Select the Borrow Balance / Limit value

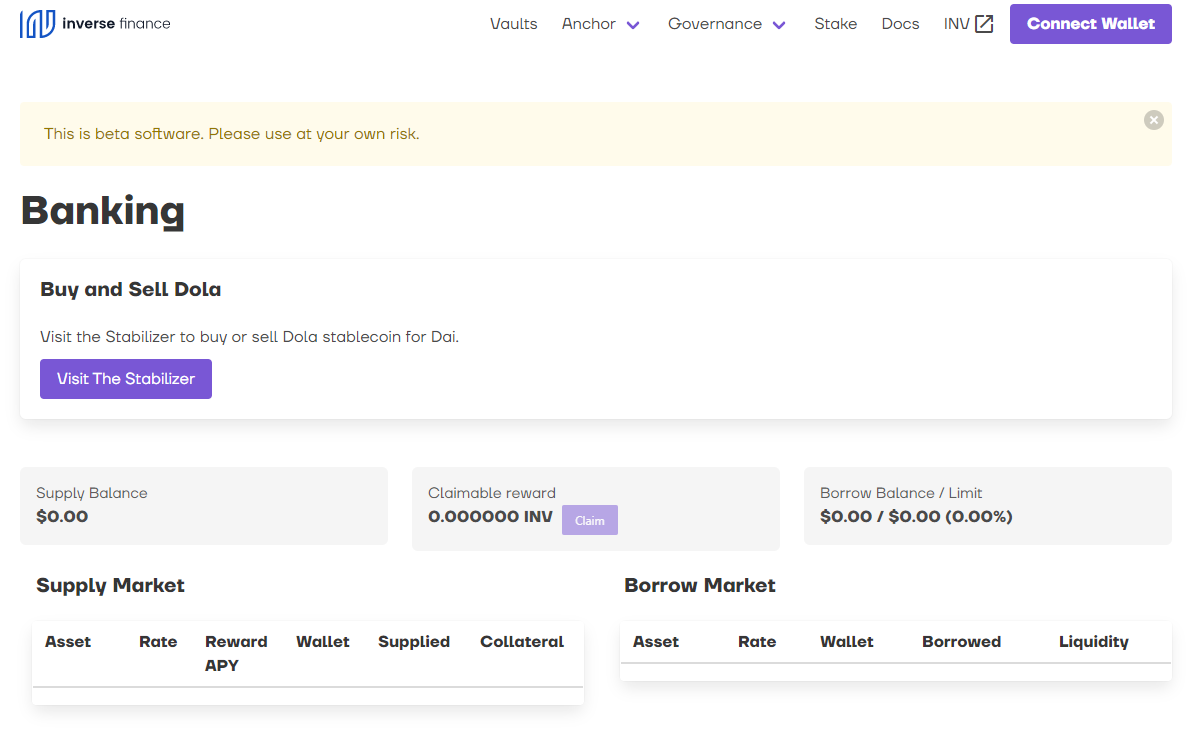pyautogui.click(x=916, y=517)
